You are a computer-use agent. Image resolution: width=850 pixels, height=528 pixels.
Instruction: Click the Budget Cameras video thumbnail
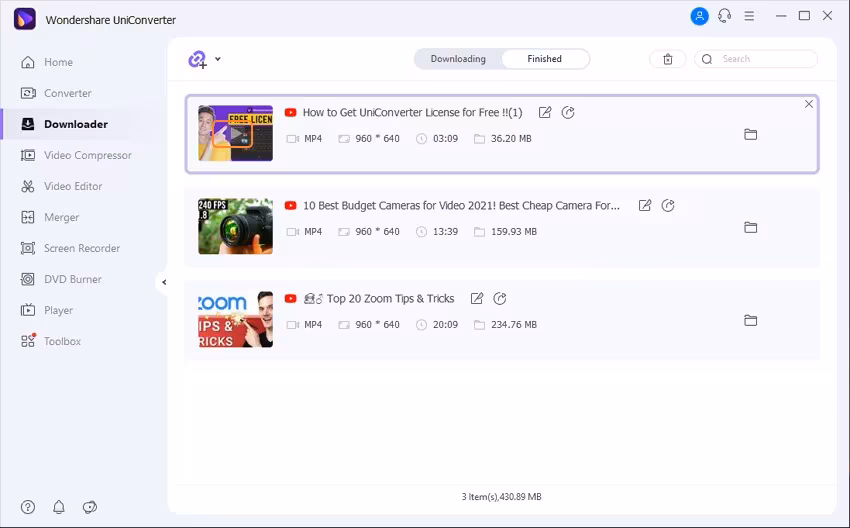235,227
